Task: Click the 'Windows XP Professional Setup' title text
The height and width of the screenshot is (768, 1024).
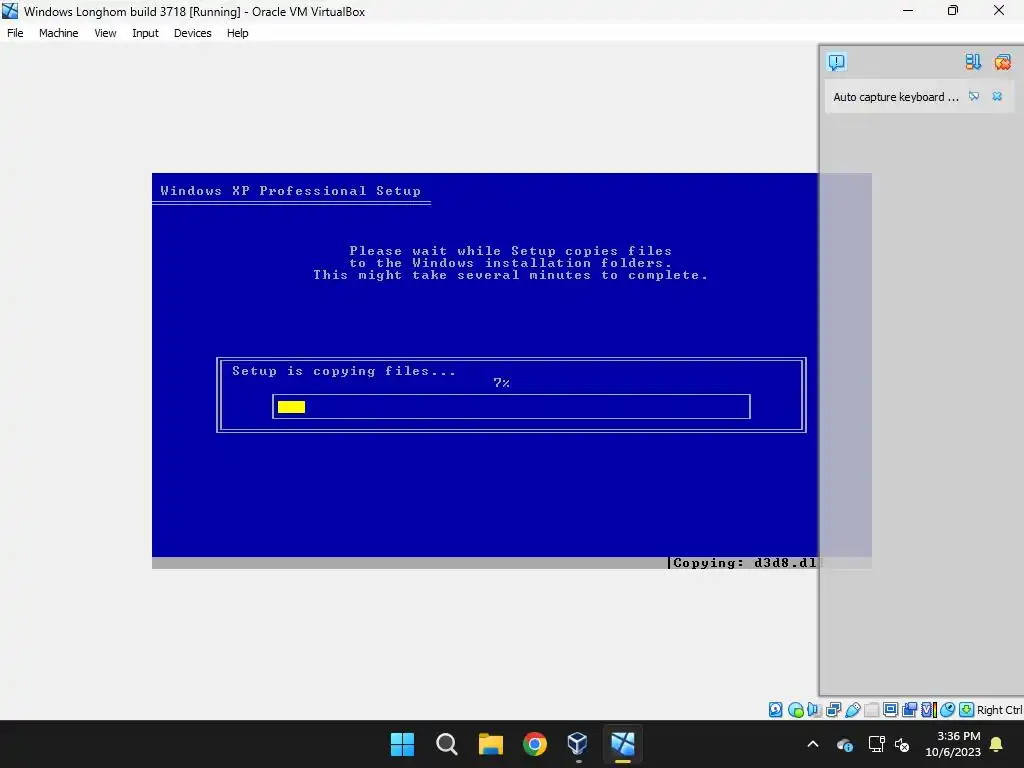Action: [291, 191]
